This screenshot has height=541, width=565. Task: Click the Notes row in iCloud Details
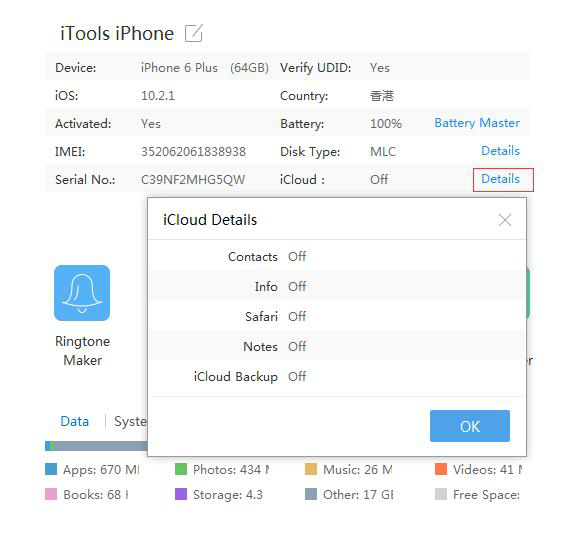[x=337, y=346]
